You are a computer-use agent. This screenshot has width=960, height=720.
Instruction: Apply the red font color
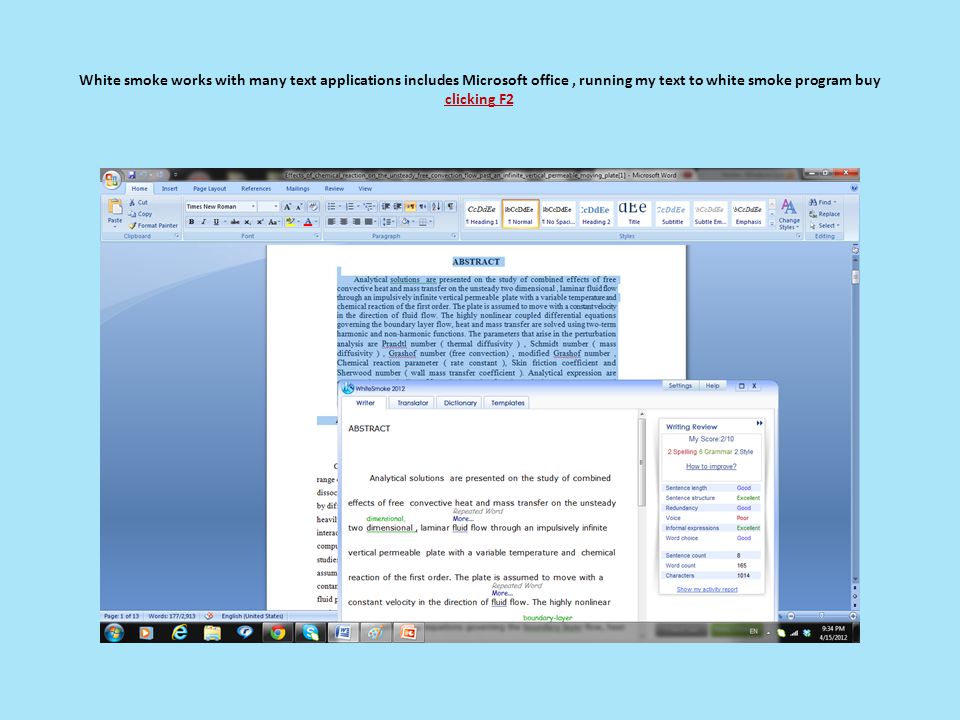308,222
